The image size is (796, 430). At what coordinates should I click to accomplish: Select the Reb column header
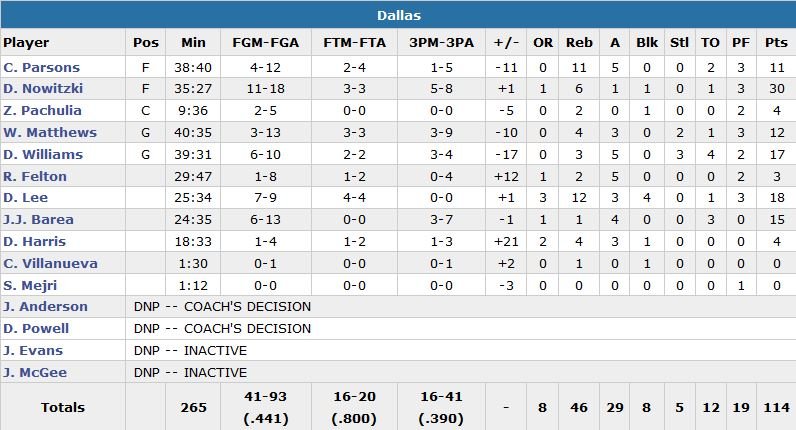click(579, 43)
